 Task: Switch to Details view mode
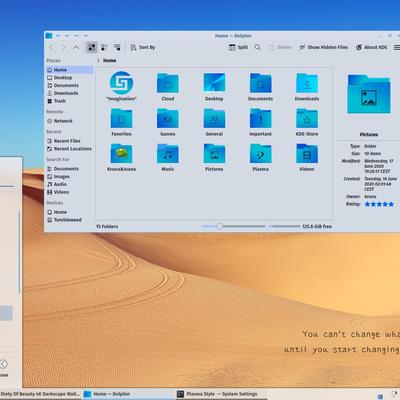click(117, 47)
